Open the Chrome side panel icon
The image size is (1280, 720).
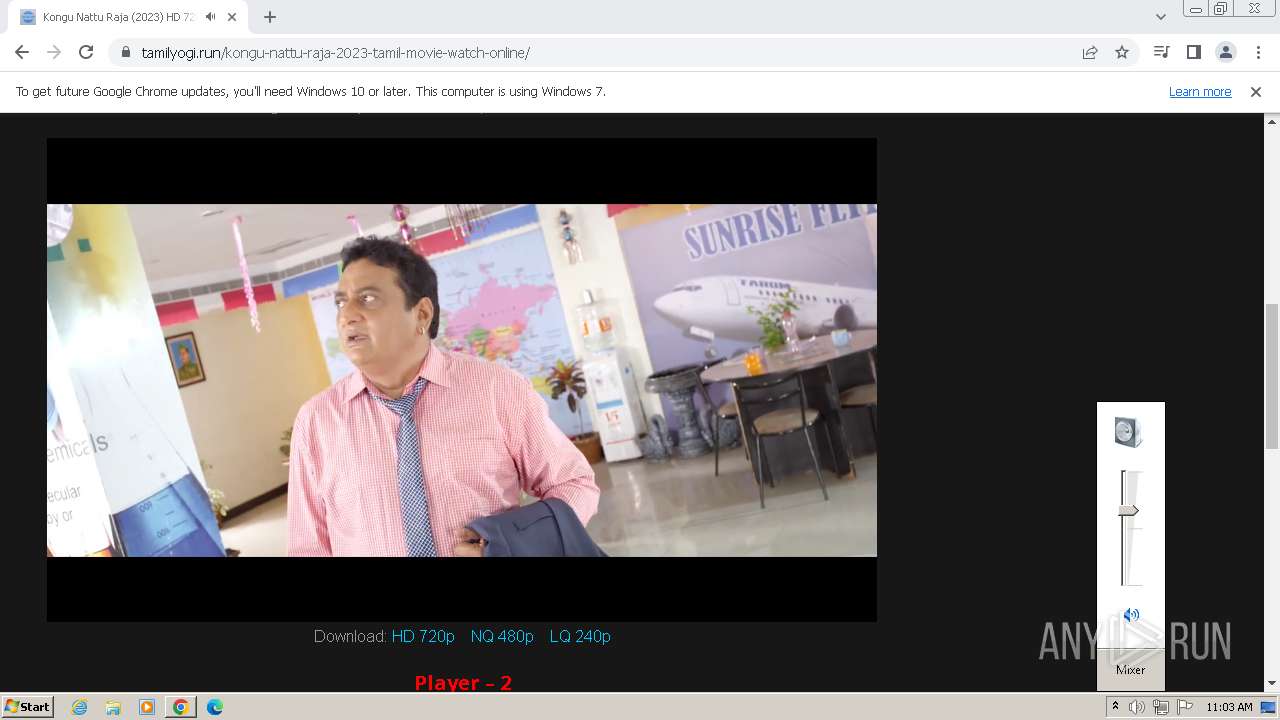point(1193,52)
